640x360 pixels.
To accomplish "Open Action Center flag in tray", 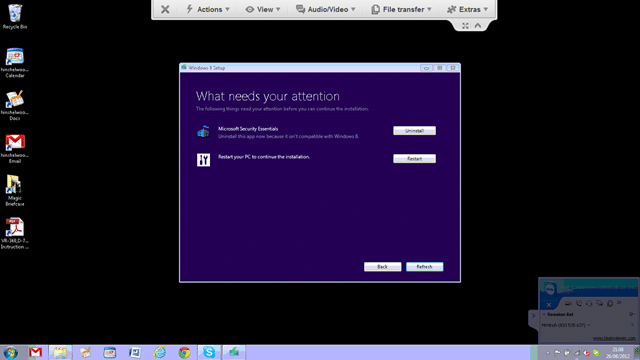I will point(557,353).
